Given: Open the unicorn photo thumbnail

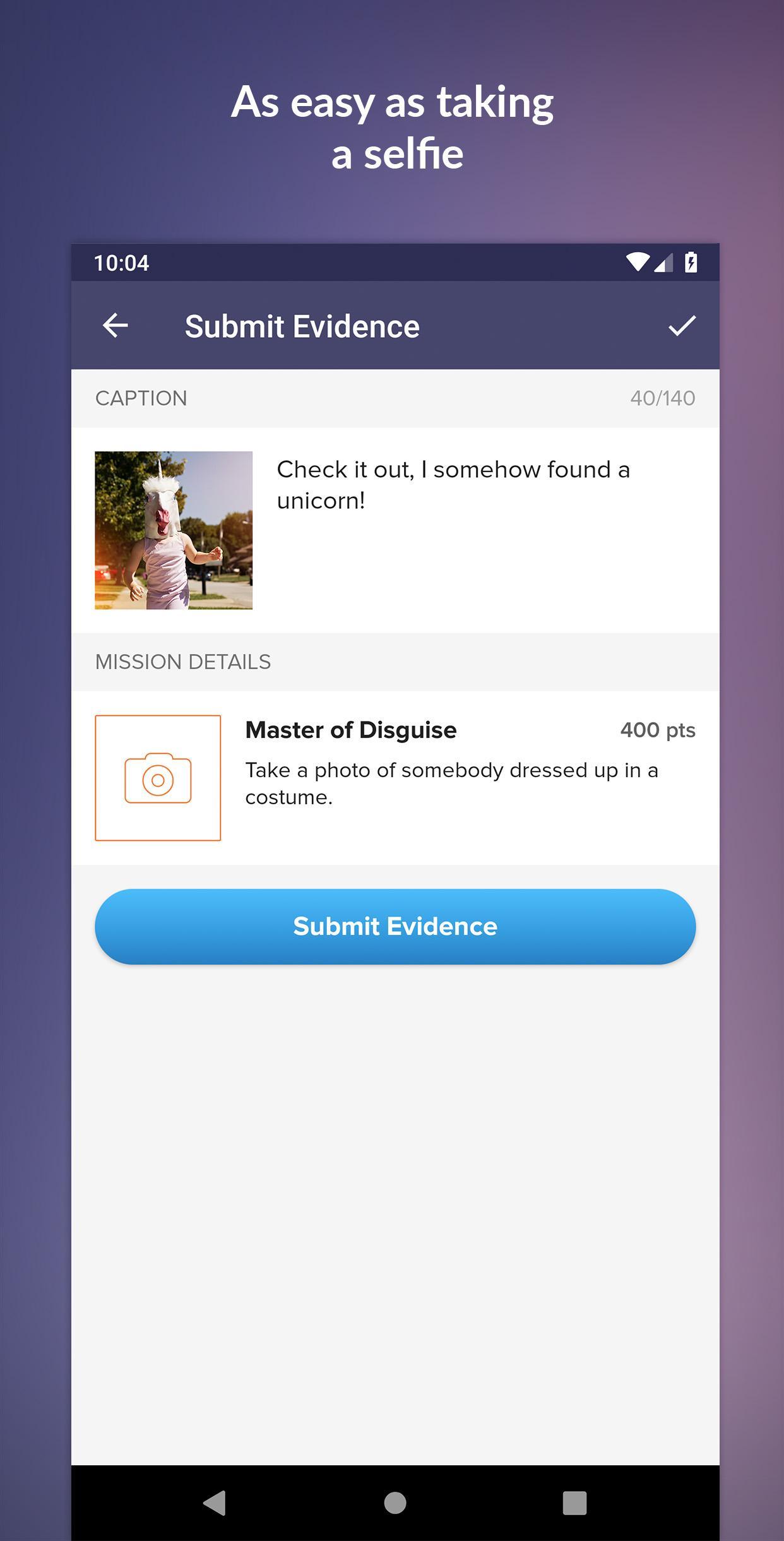Looking at the screenshot, I should click(x=174, y=530).
